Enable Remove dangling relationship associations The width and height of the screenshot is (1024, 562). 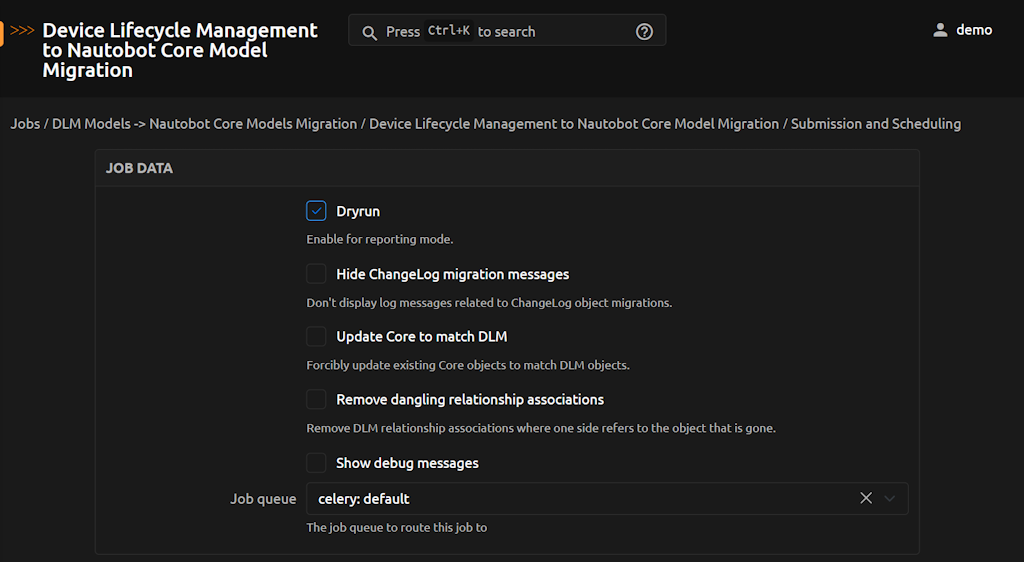point(316,399)
